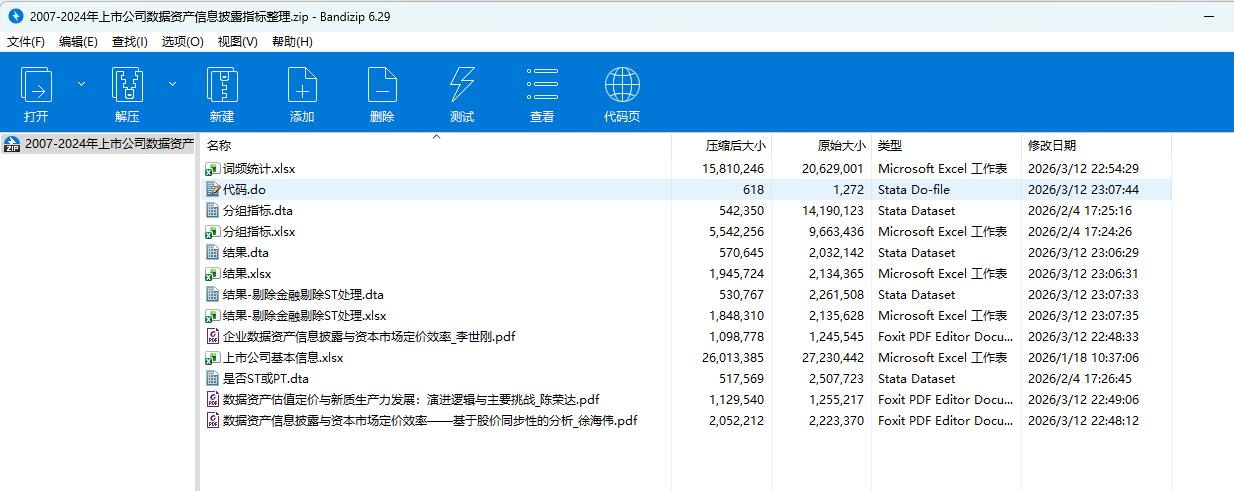Image resolution: width=1234 pixels, height=491 pixels.
Task: Select file name 结果-剔除金融剔除ST处理.dta
Action: 303,295
